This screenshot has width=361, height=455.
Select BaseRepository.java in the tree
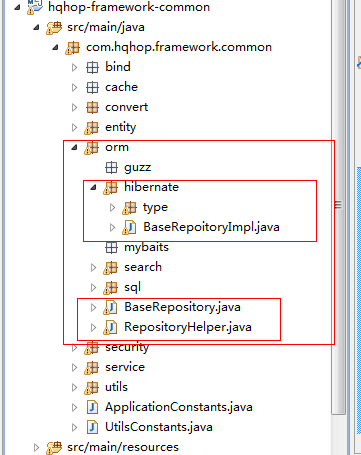click(x=182, y=307)
